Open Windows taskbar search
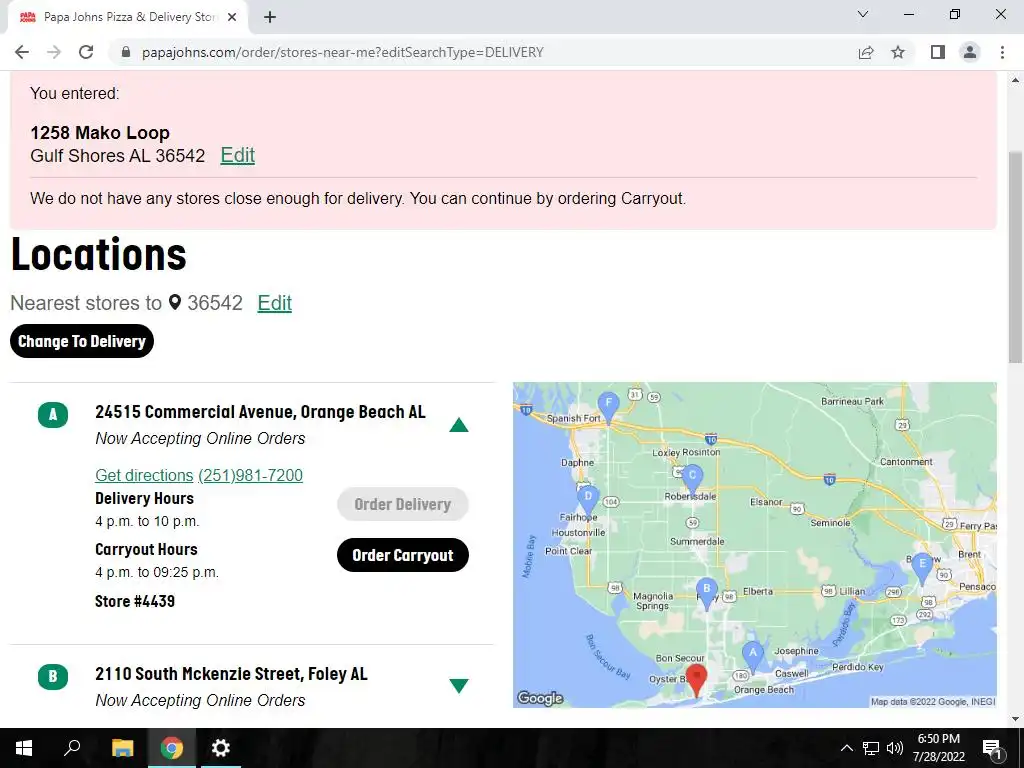The image size is (1024, 768). click(72, 748)
